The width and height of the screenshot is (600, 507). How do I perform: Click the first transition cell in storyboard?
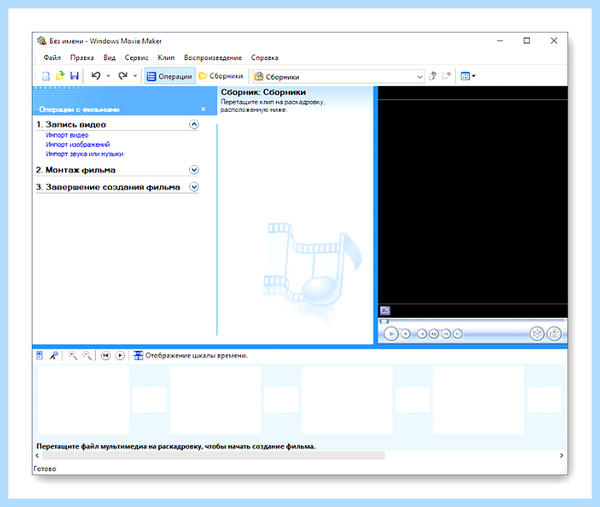click(x=149, y=400)
